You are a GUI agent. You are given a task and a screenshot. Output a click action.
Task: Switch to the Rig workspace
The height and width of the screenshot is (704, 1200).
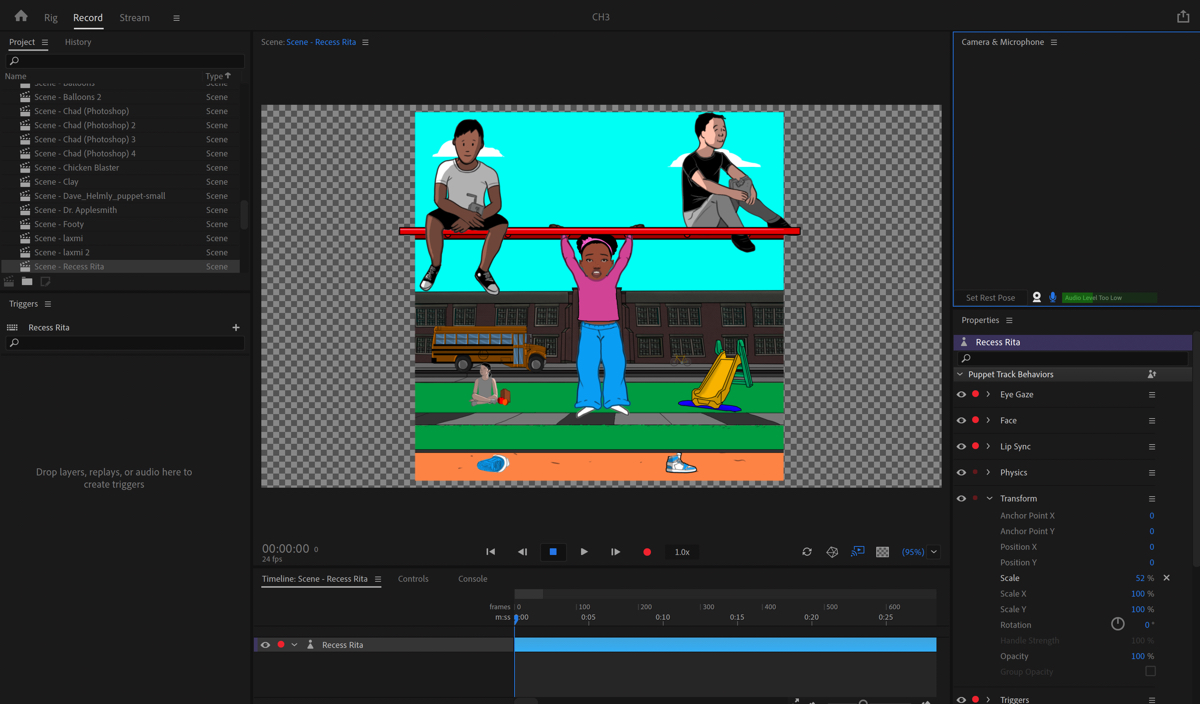[x=51, y=18]
